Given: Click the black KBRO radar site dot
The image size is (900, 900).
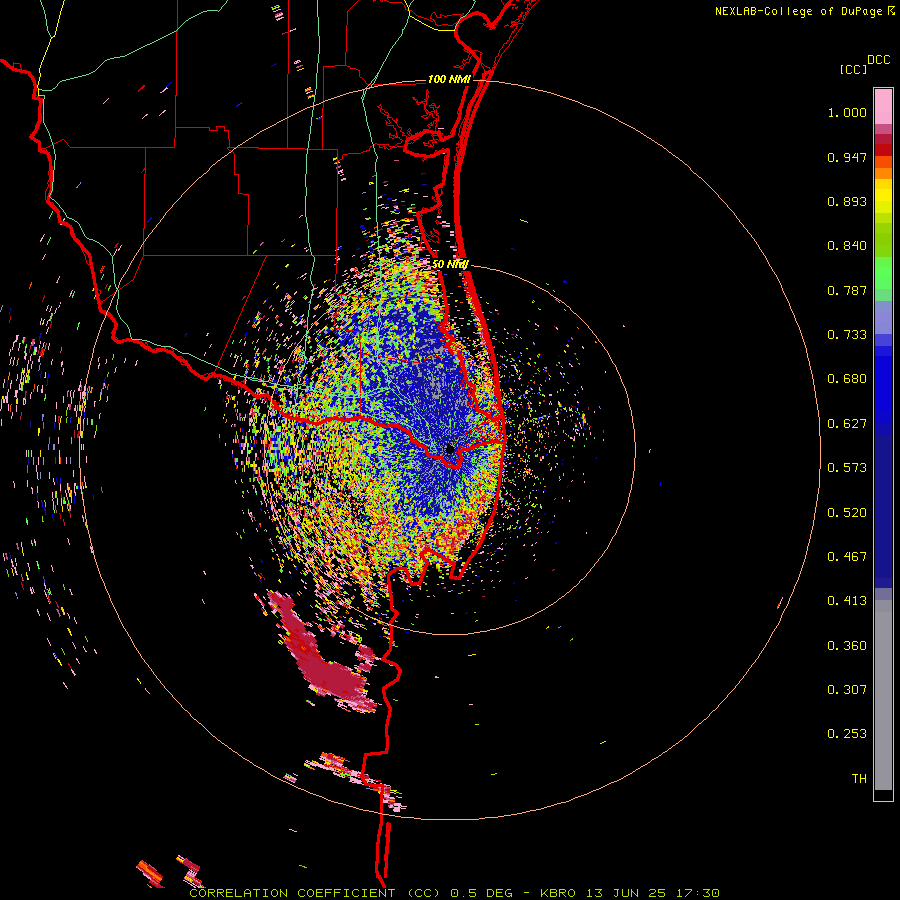Looking at the screenshot, I should point(450,449).
